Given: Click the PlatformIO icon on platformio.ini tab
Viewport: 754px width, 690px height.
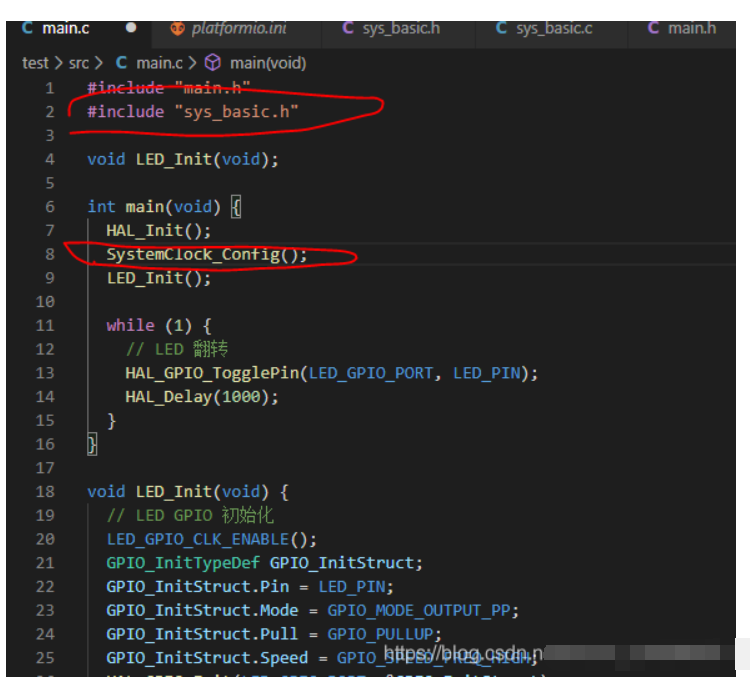Looking at the screenshot, I should tap(177, 28).
